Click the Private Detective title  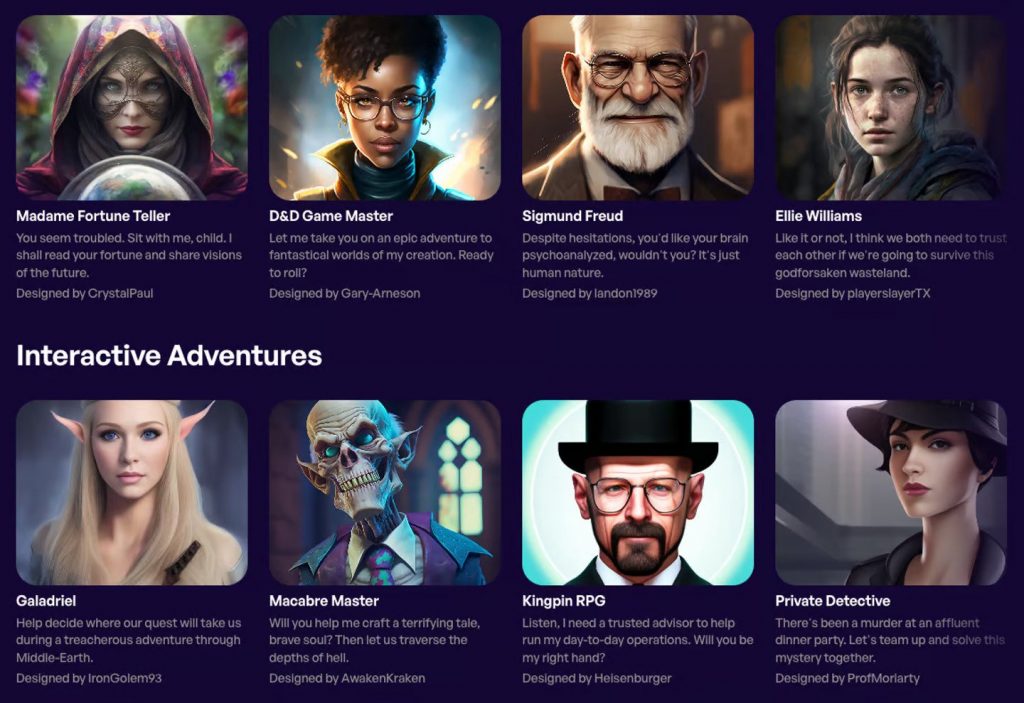pyautogui.click(x=833, y=601)
